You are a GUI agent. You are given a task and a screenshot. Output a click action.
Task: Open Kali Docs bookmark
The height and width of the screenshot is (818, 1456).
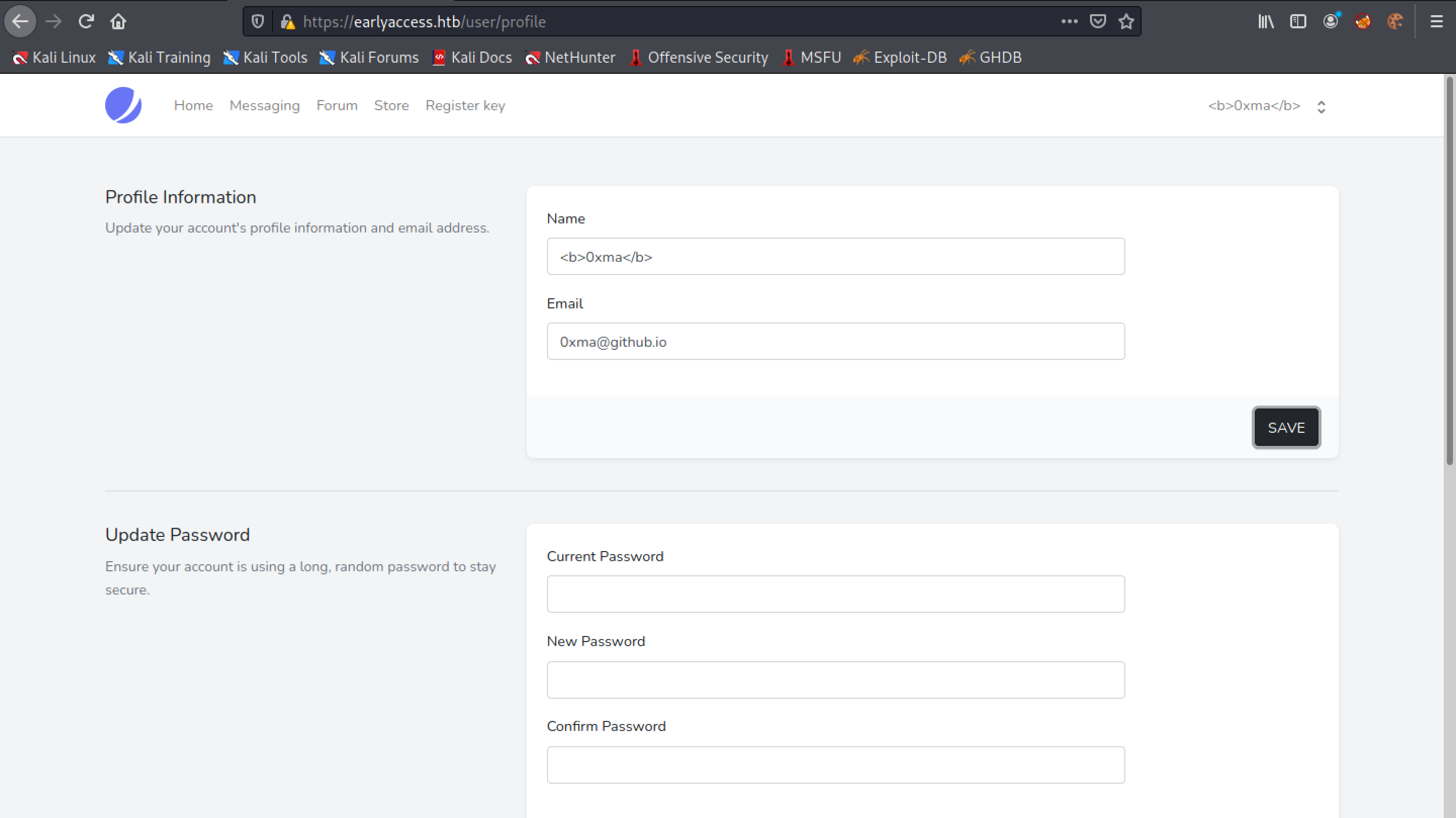(x=472, y=57)
